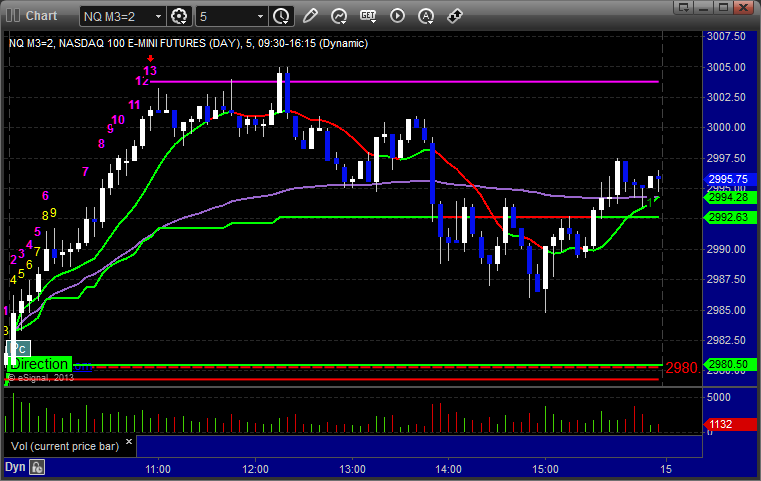The height and width of the screenshot is (481, 761).
Task: Close the Vol study tab with its X
Action: pos(129,442)
